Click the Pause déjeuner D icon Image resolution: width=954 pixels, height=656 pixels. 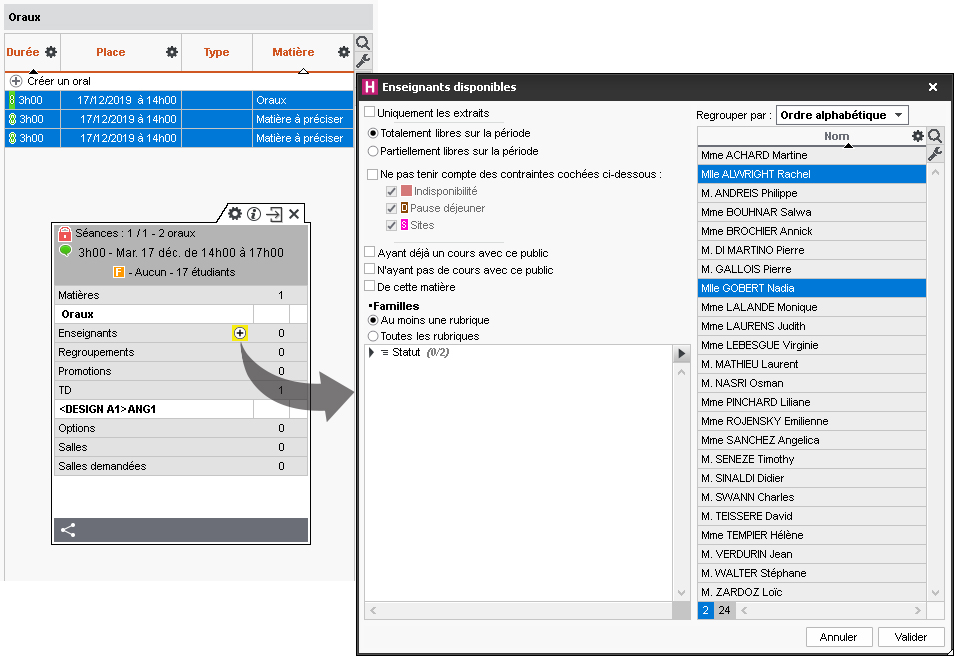tap(405, 208)
